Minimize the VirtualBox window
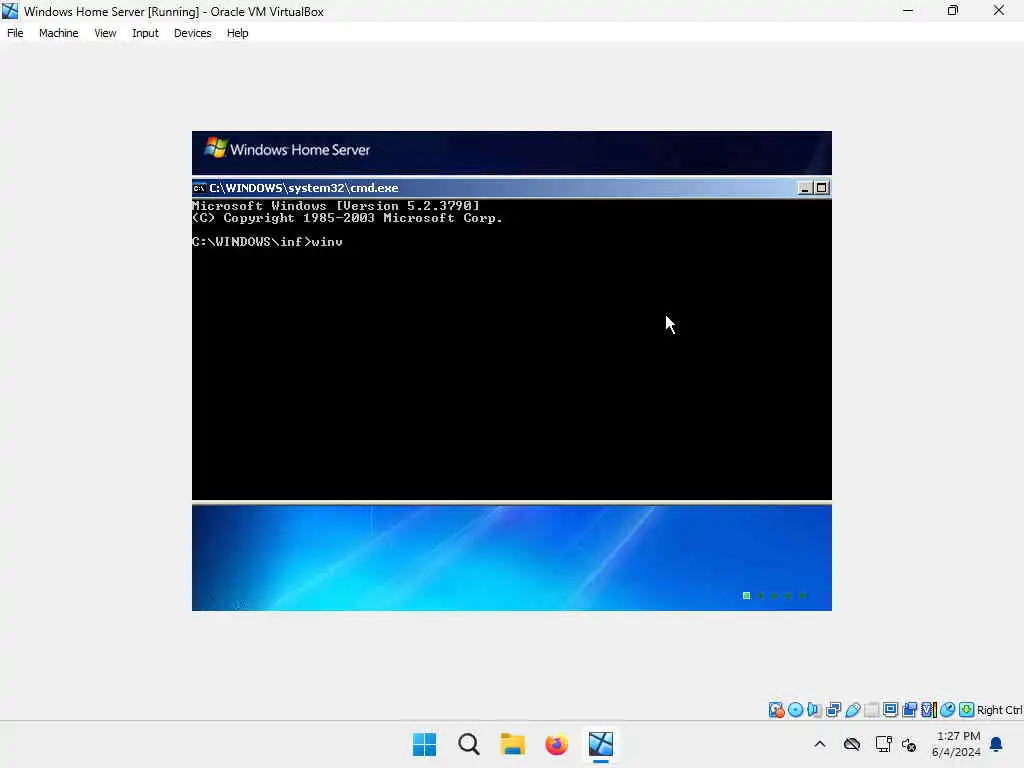 click(x=908, y=11)
